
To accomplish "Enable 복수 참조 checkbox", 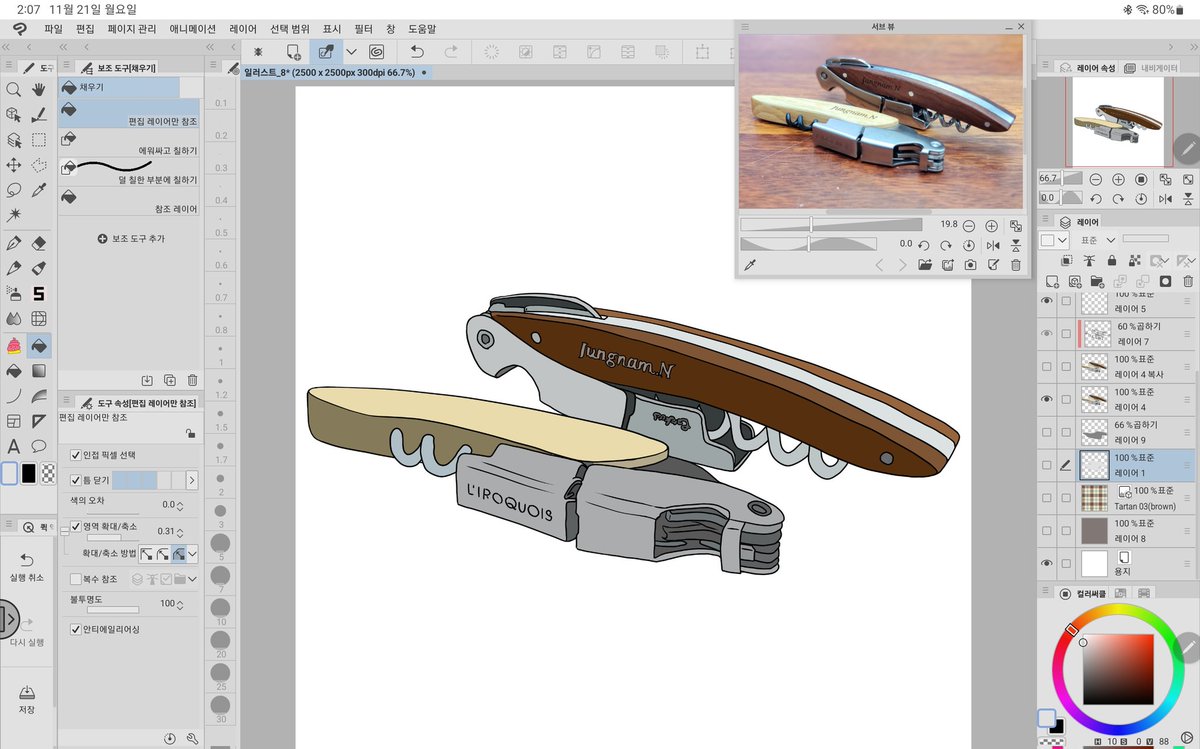I will pos(76,578).
